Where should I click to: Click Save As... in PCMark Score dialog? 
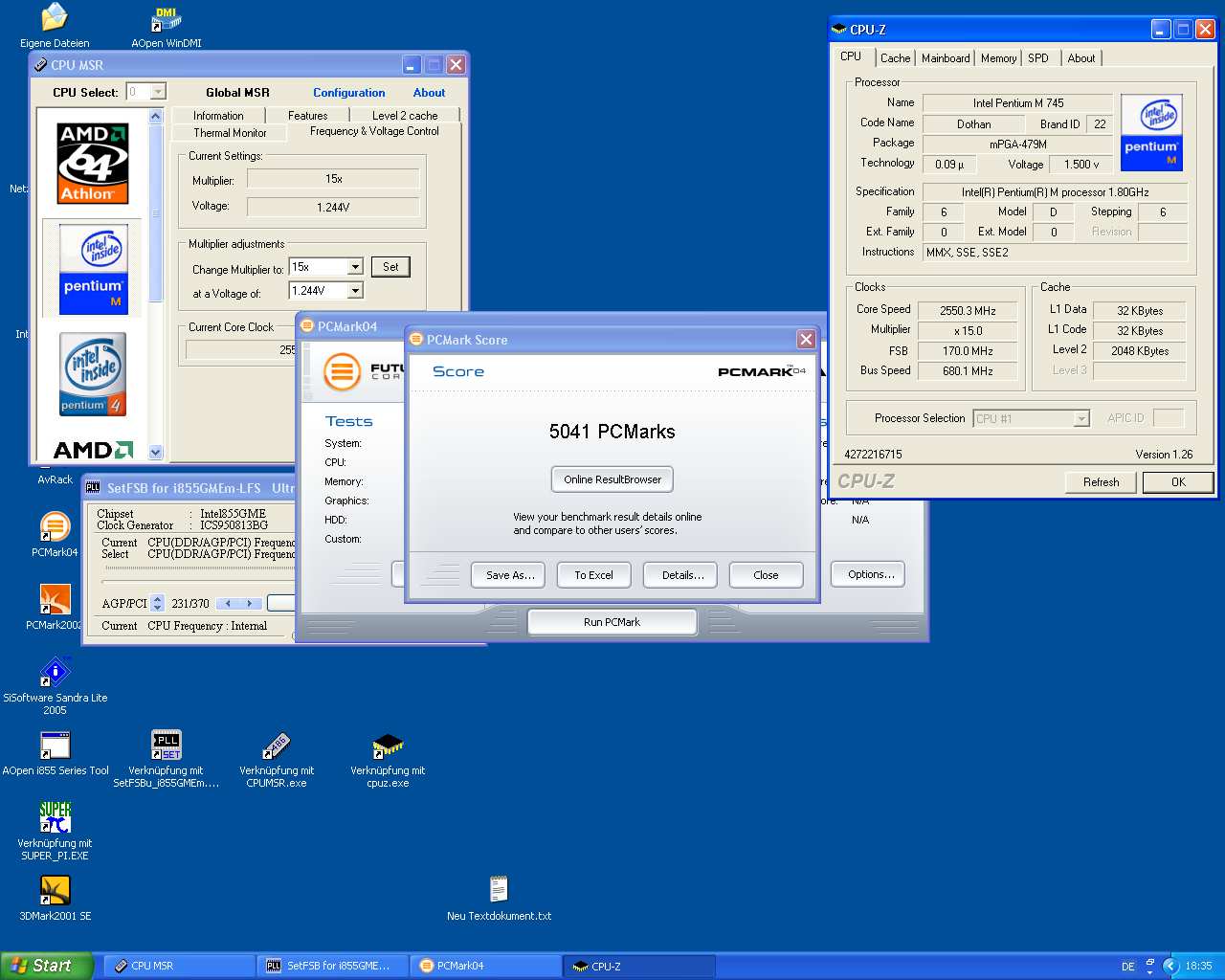tap(509, 575)
